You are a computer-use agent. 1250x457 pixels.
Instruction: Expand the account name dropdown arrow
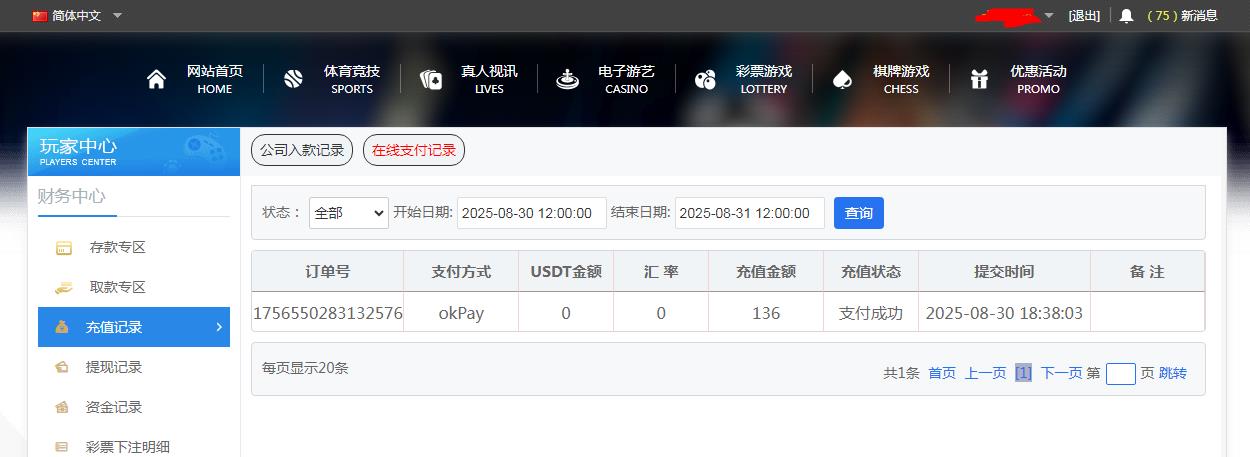1049,16
